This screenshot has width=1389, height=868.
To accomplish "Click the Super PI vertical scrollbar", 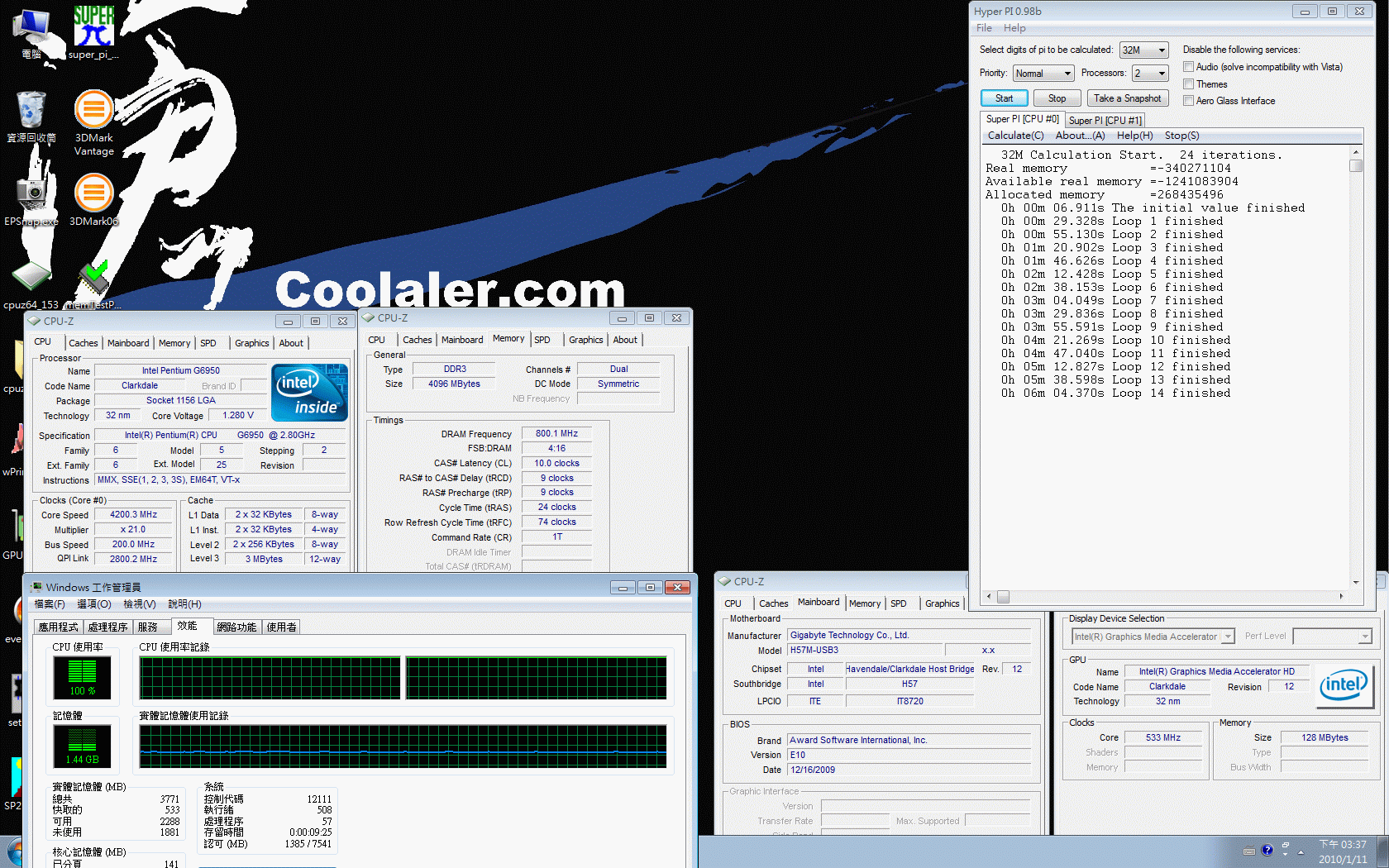I will [x=1355, y=367].
